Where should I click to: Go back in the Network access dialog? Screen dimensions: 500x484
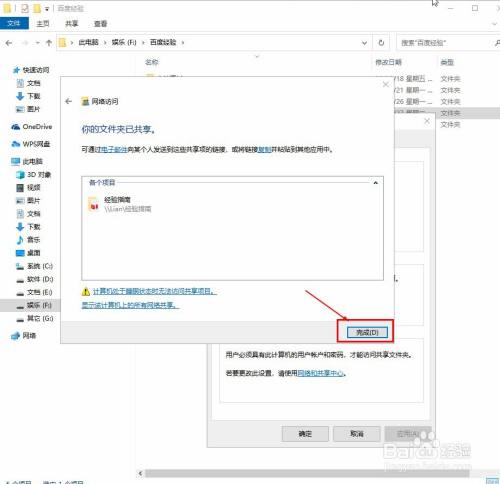click(x=69, y=101)
